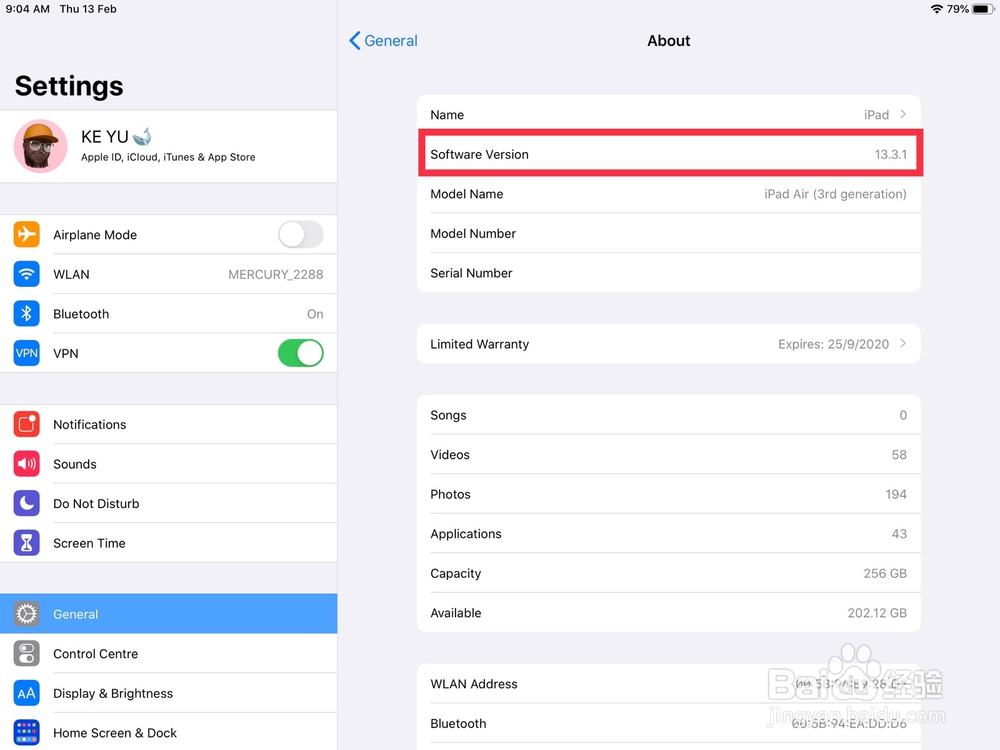The height and width of the screenshot is (750, 1000).
Task: Tap the Model Name row
Action: [x=669, y=193]
